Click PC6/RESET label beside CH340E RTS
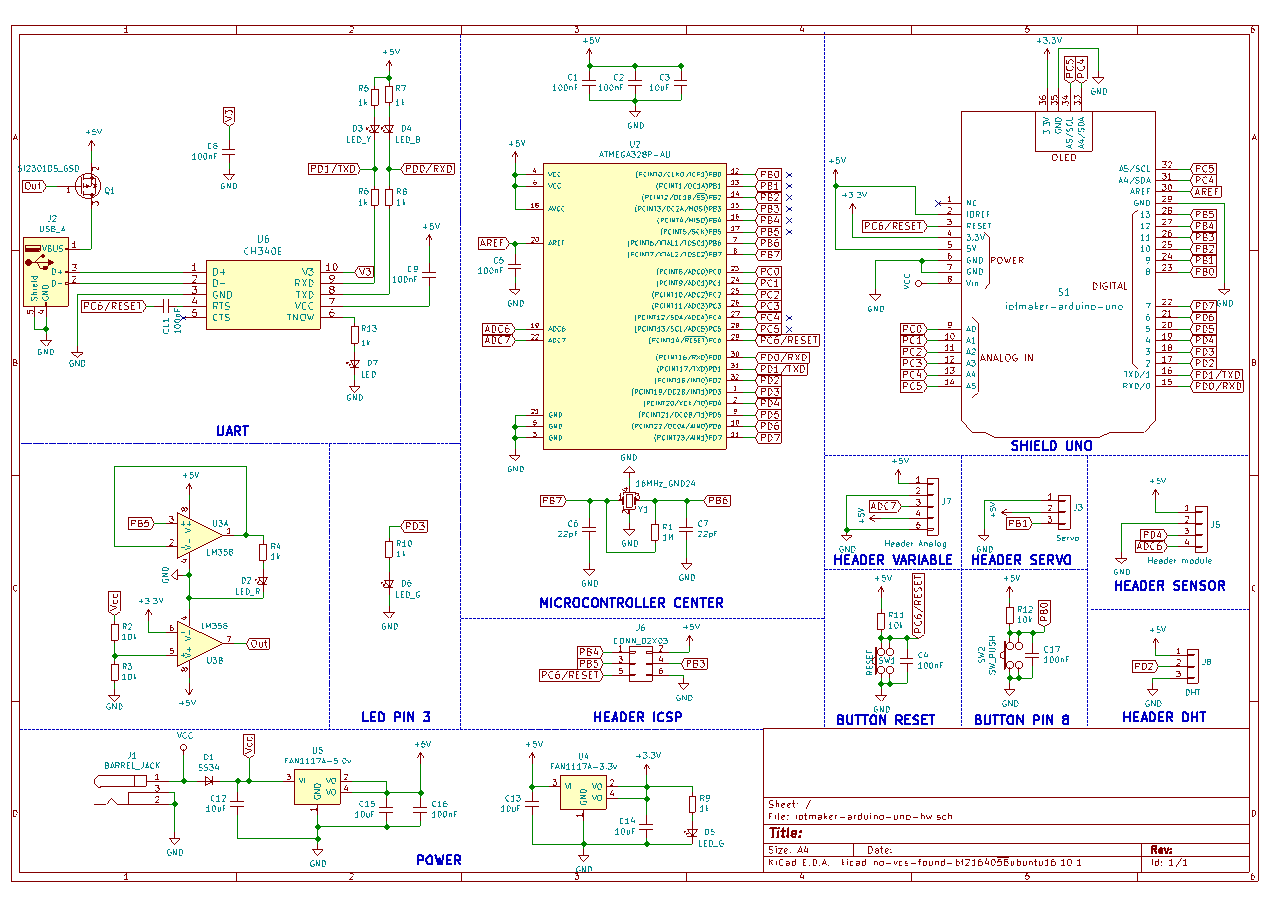1269x906 pixels. [x=112, y=305]
